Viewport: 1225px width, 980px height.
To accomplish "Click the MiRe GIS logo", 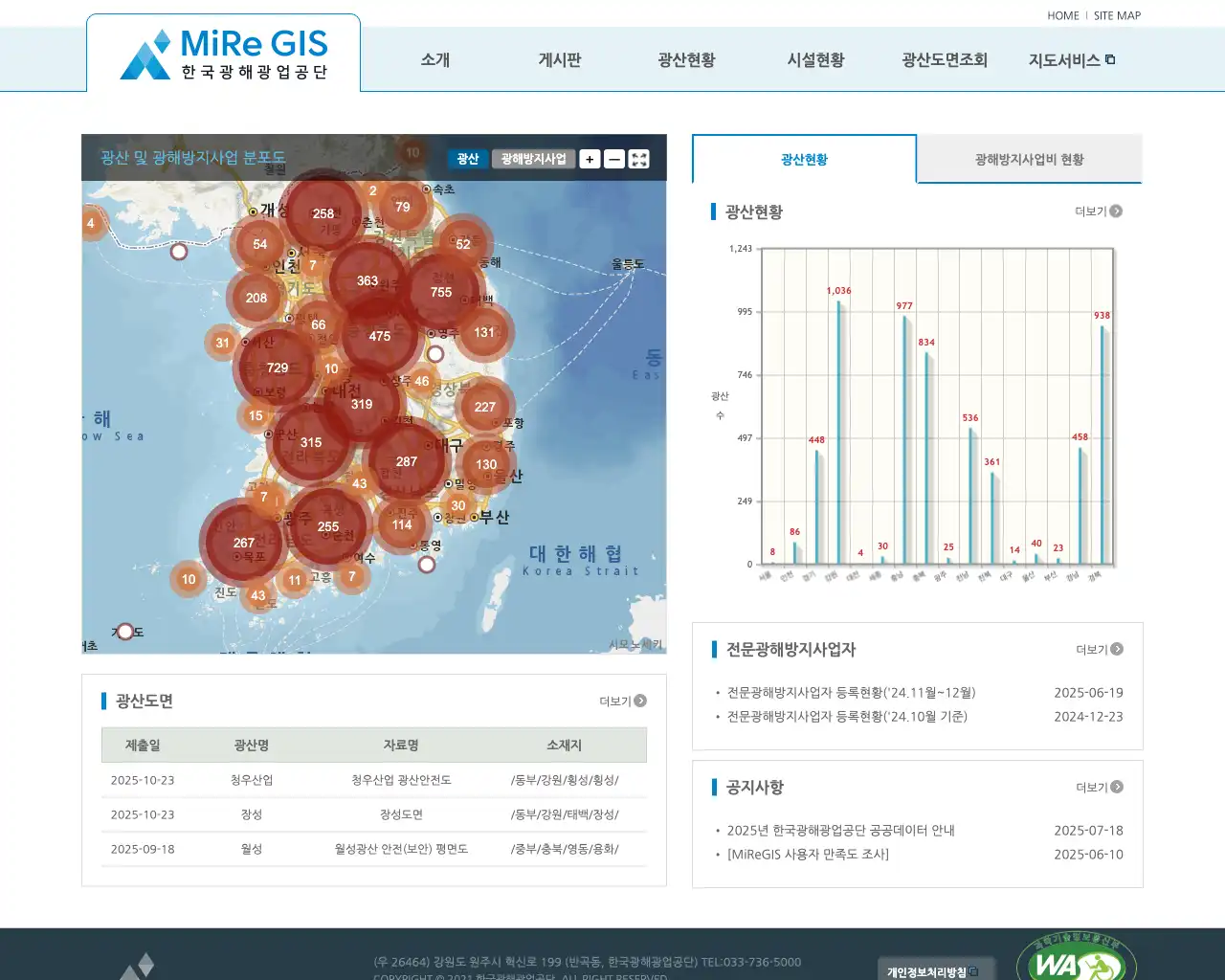I will [224, 55].
